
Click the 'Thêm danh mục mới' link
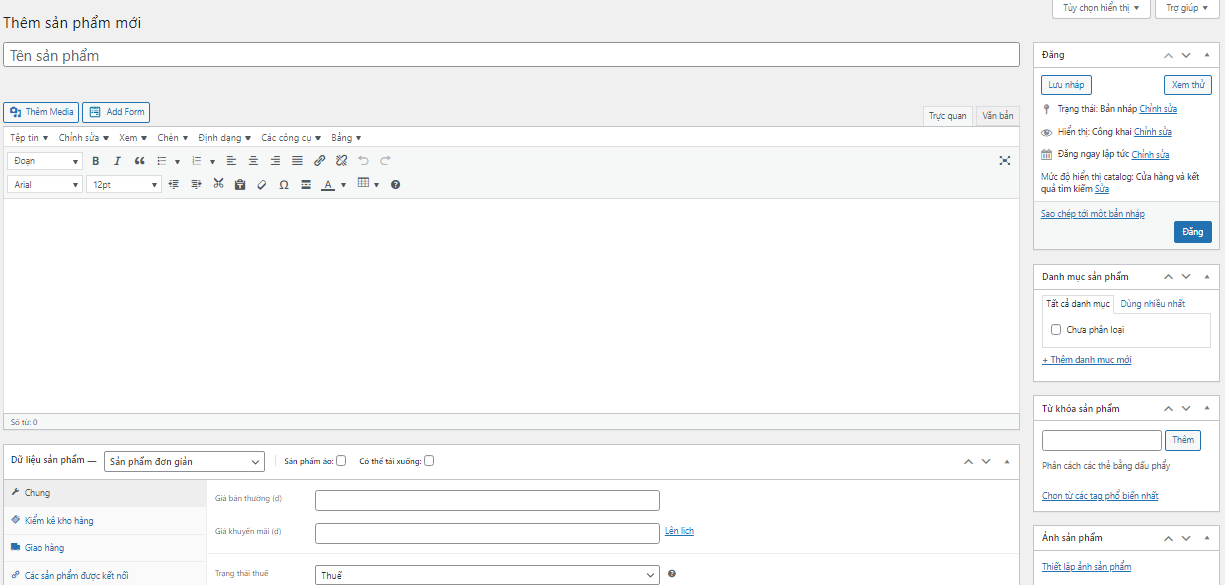click(1087, 360)
